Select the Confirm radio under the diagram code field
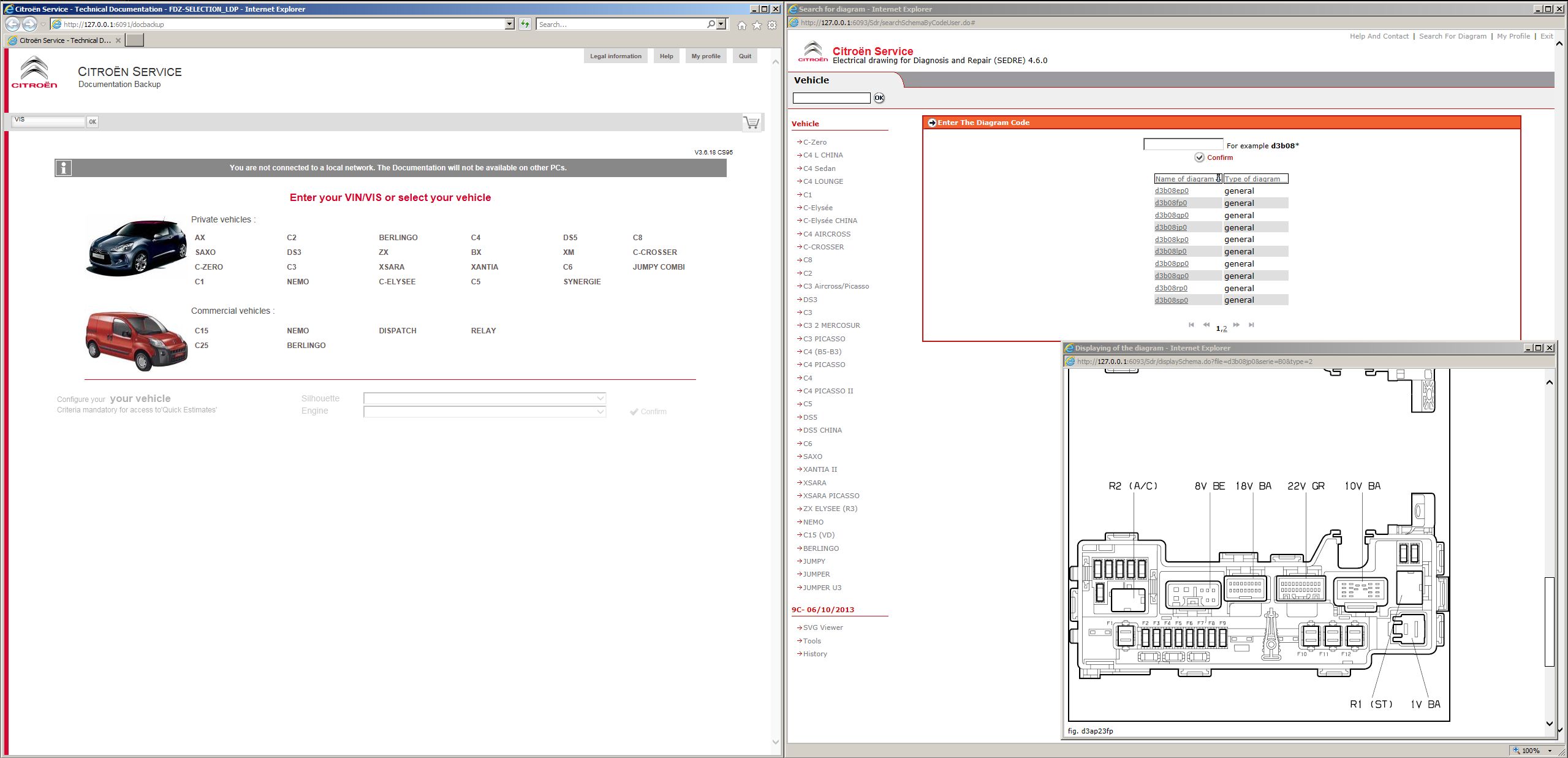The image size is (1568, 758). point(1199,157)
